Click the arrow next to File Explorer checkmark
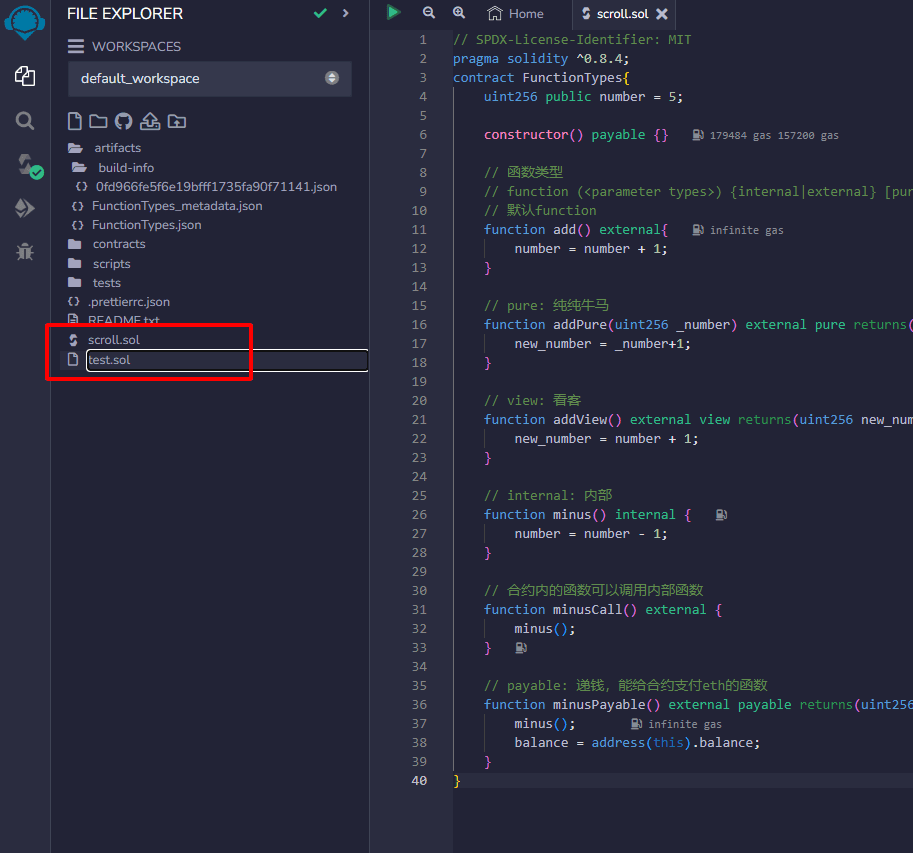The width and height of the screenshot is (913, 853). tap(345, 13)
